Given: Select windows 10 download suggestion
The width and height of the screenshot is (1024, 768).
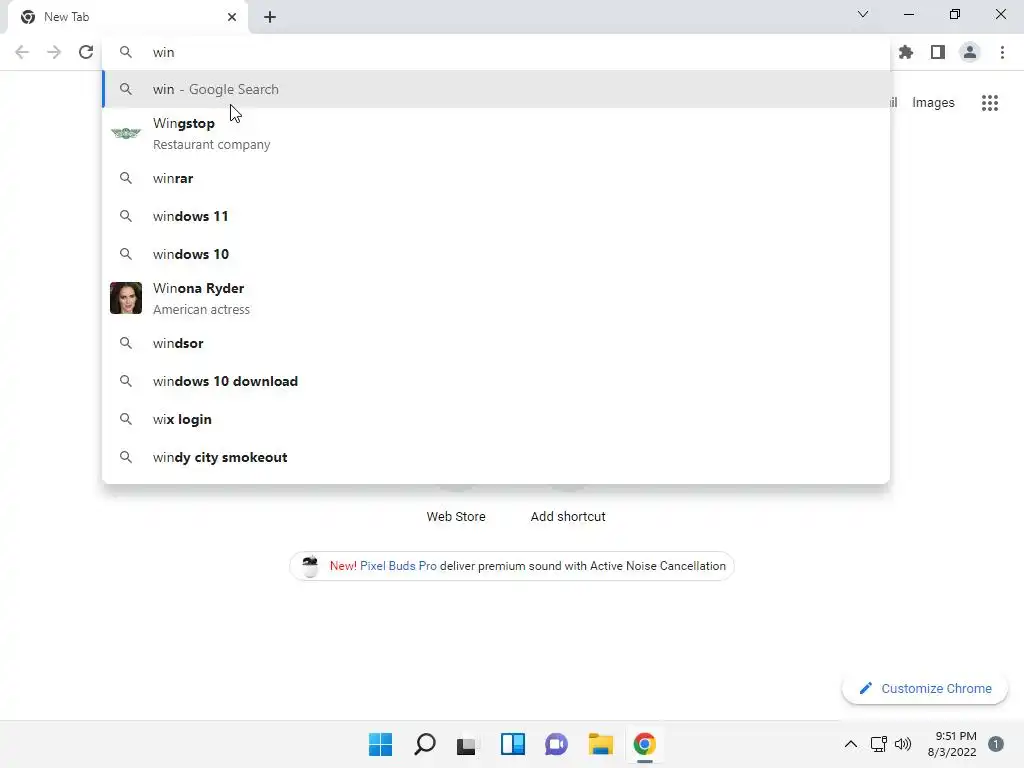Looking at the screenshot, I should [x=496, y=381].
